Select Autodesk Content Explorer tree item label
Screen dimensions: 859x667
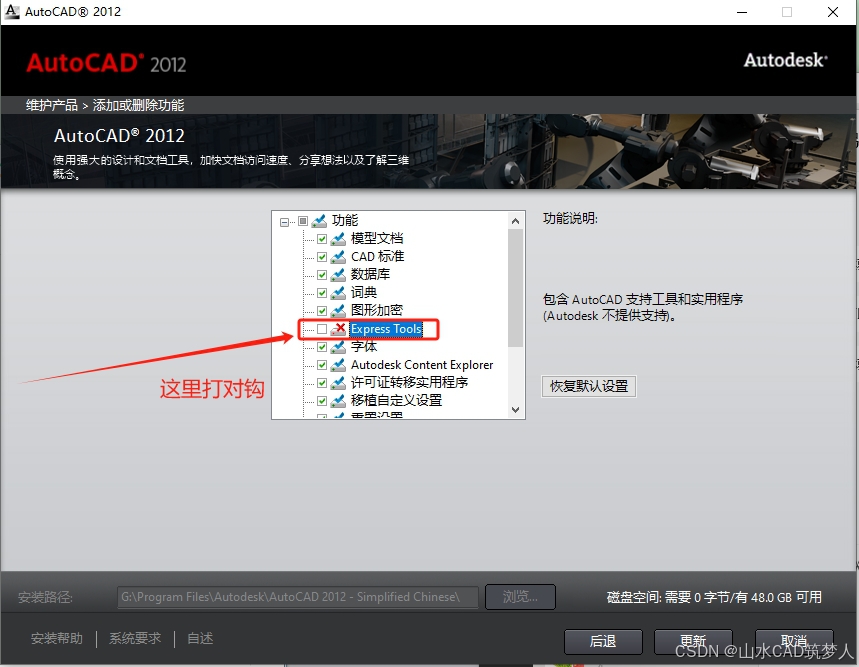(422, 365)
